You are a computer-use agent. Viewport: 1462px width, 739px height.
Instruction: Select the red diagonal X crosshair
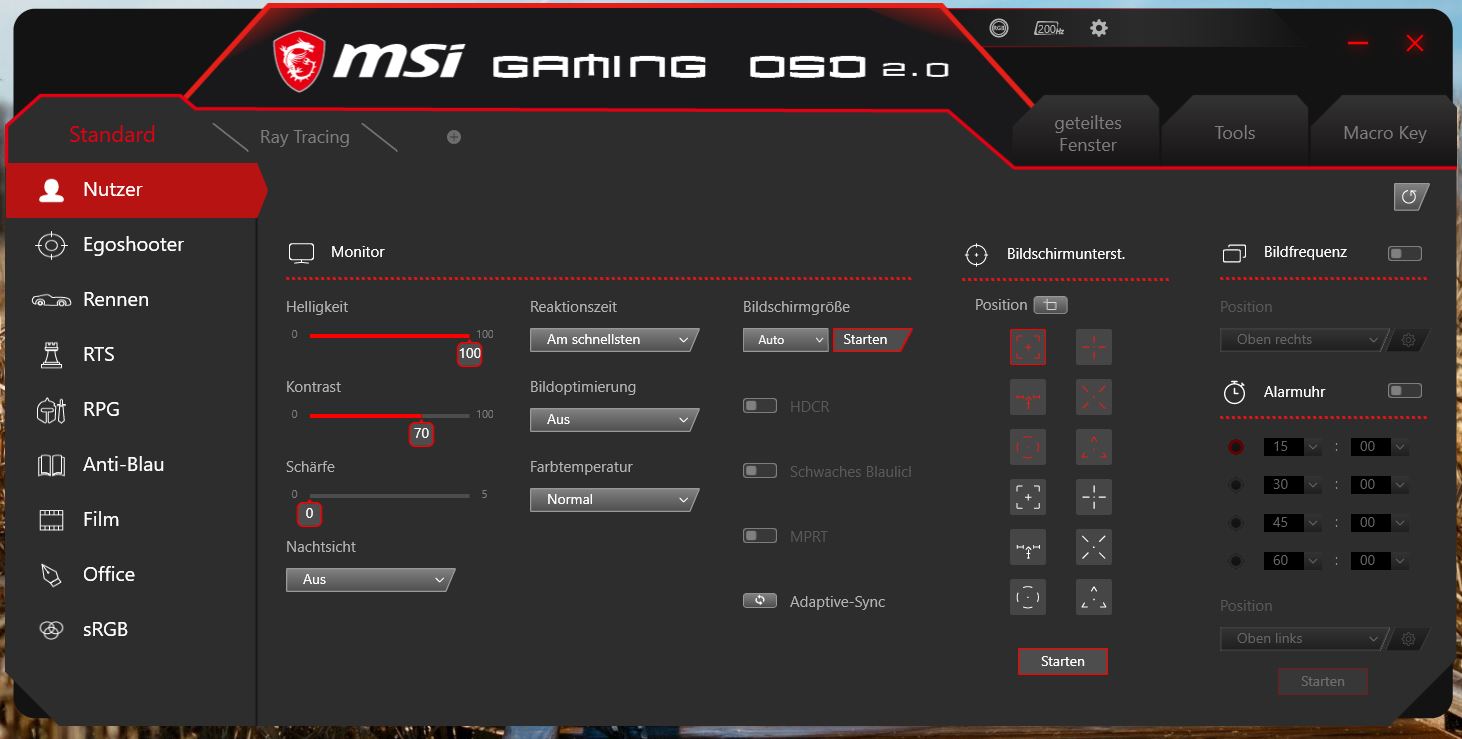click(1094, 397)
